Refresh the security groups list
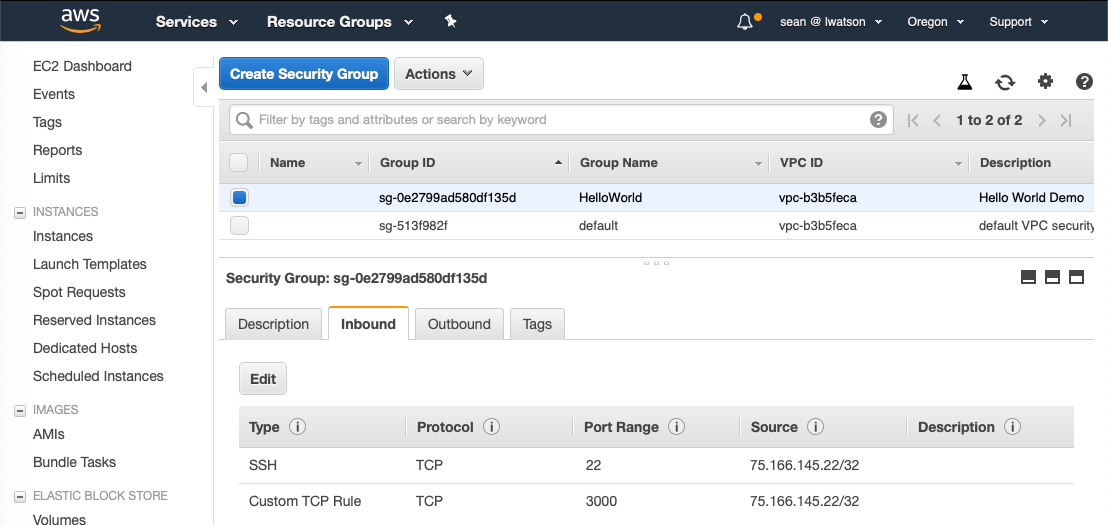Screen dimensions: 1108x525 1005,82
